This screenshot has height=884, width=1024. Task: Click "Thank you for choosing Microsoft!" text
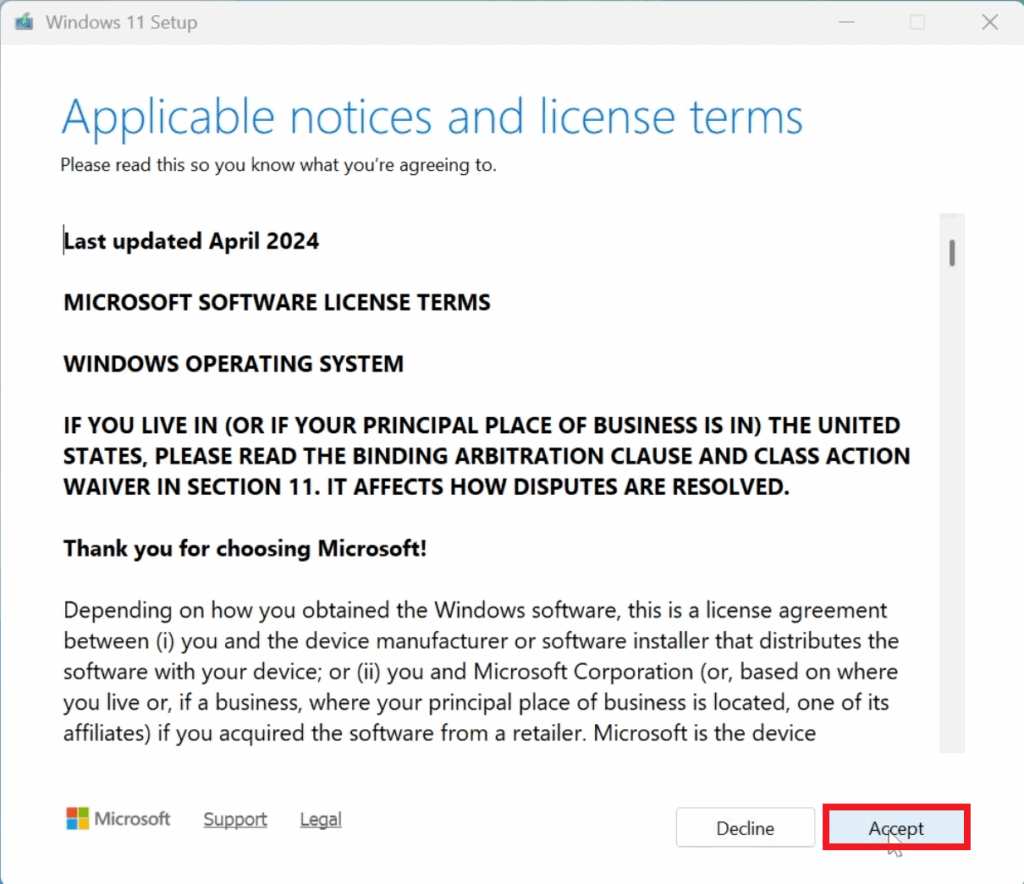245,548
